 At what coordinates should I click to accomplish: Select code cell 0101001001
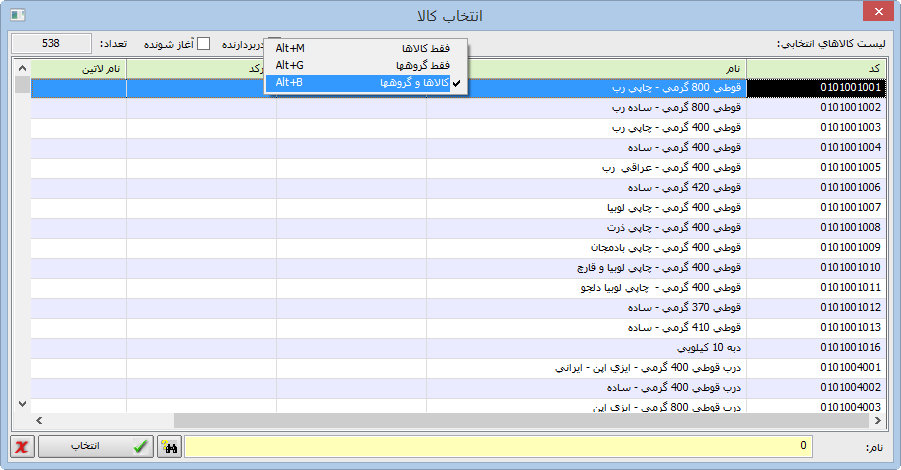(x=816, y=88)
